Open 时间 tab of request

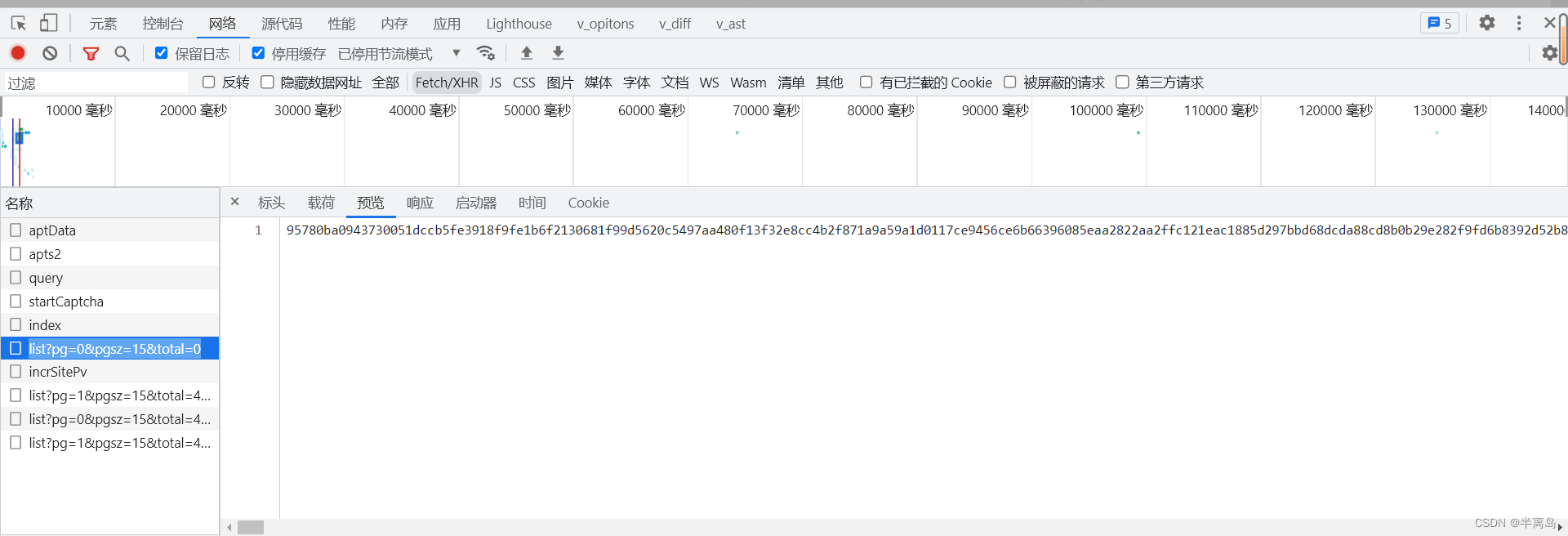[532, 203]
